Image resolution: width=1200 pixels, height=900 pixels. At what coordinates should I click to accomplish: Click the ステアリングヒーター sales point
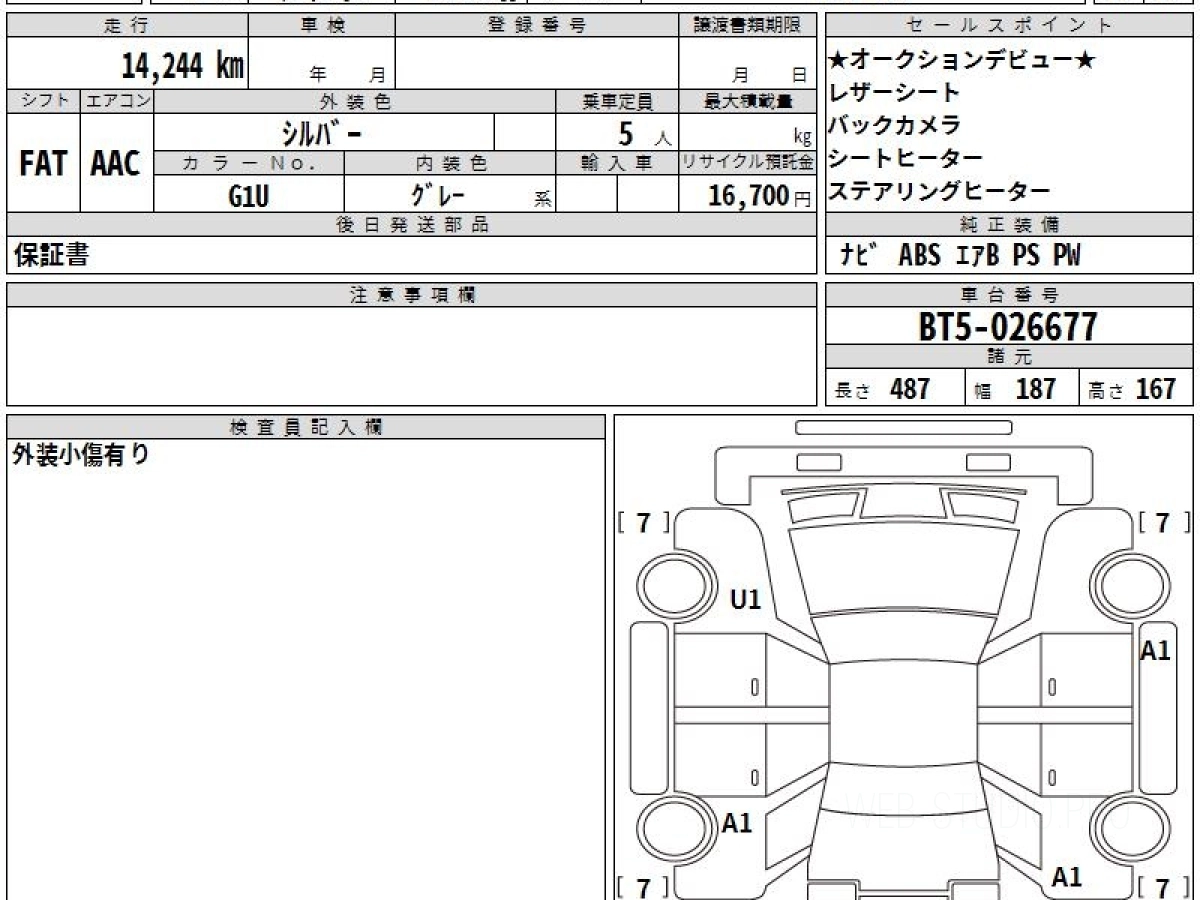(x=939, y=191)
